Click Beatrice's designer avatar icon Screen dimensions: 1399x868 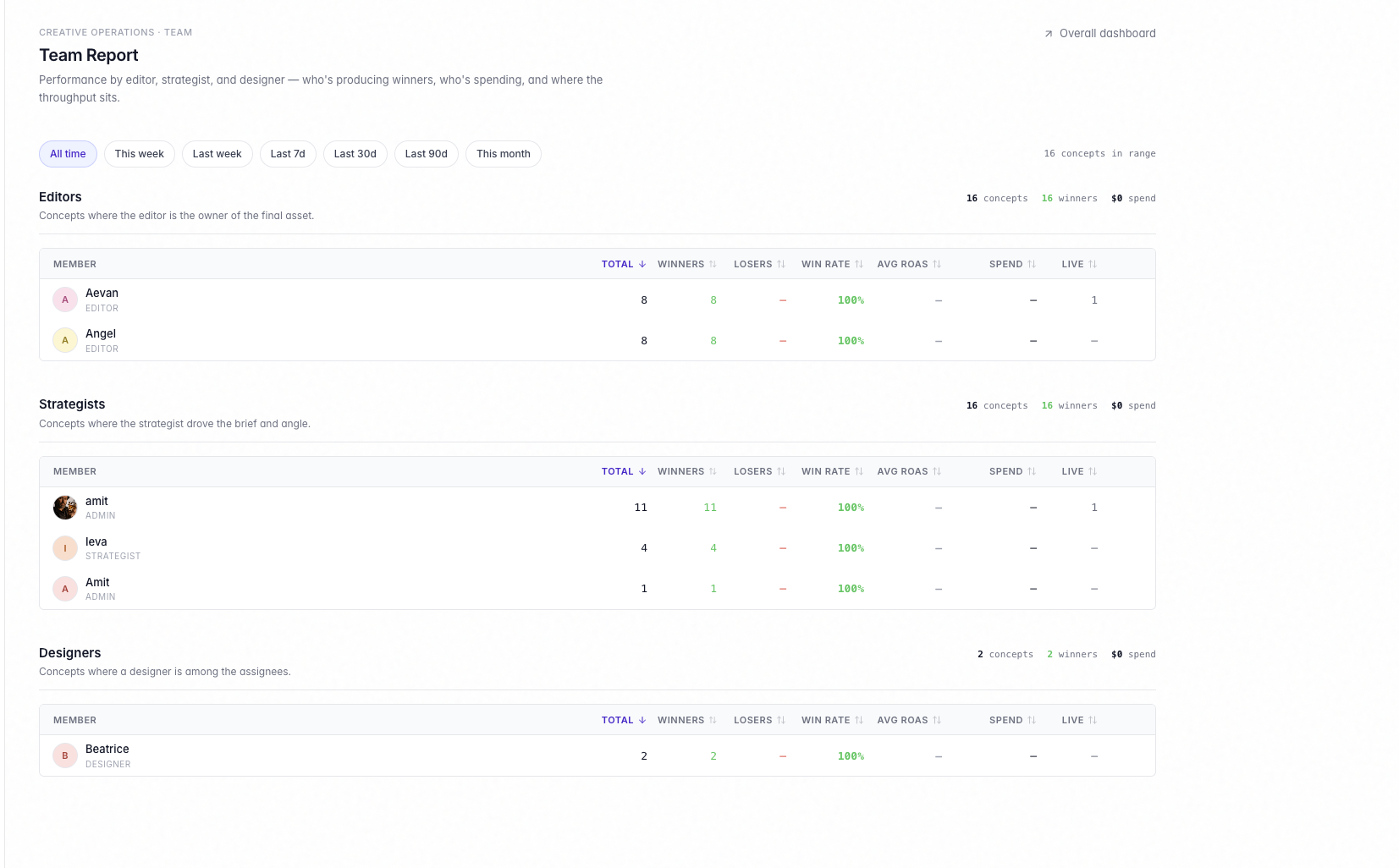(x=64, y=755)
